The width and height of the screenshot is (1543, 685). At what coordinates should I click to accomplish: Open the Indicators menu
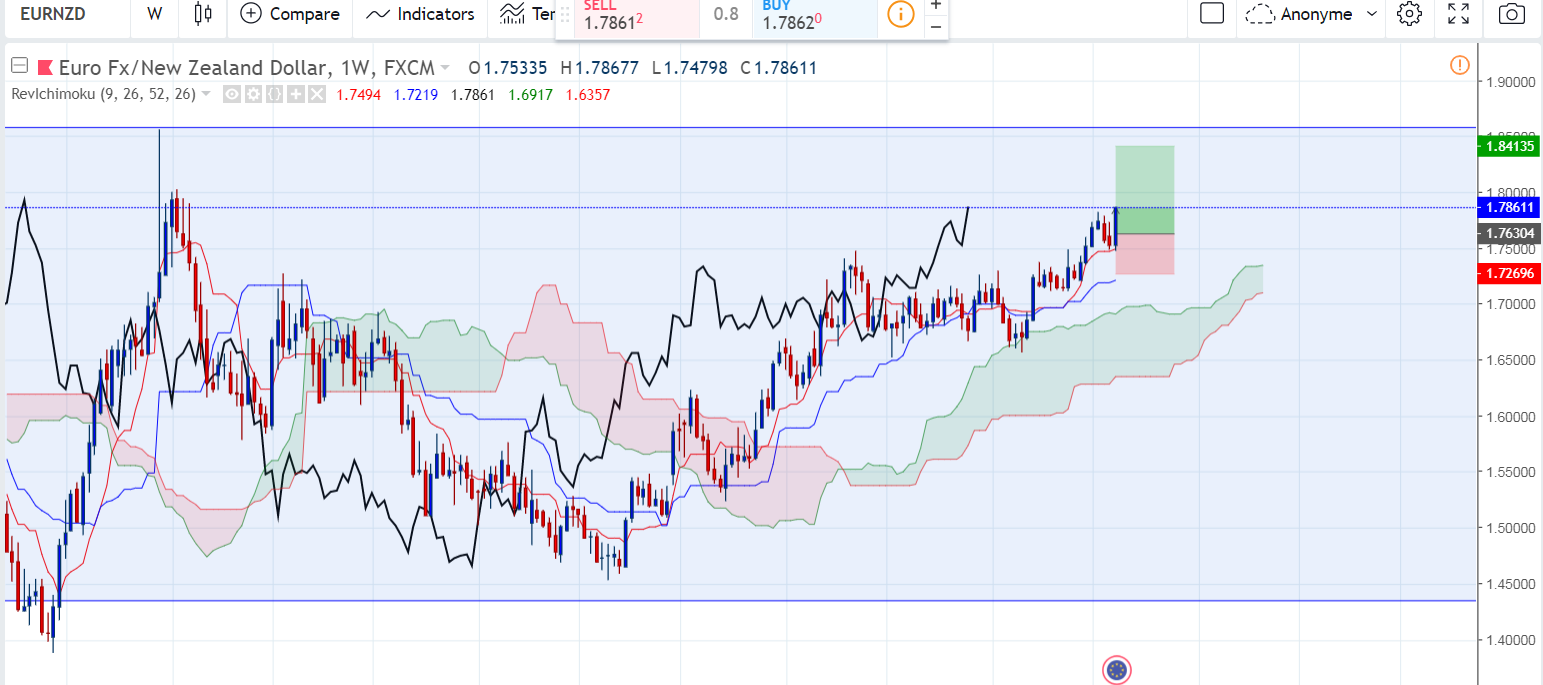(x=420, y=14)
